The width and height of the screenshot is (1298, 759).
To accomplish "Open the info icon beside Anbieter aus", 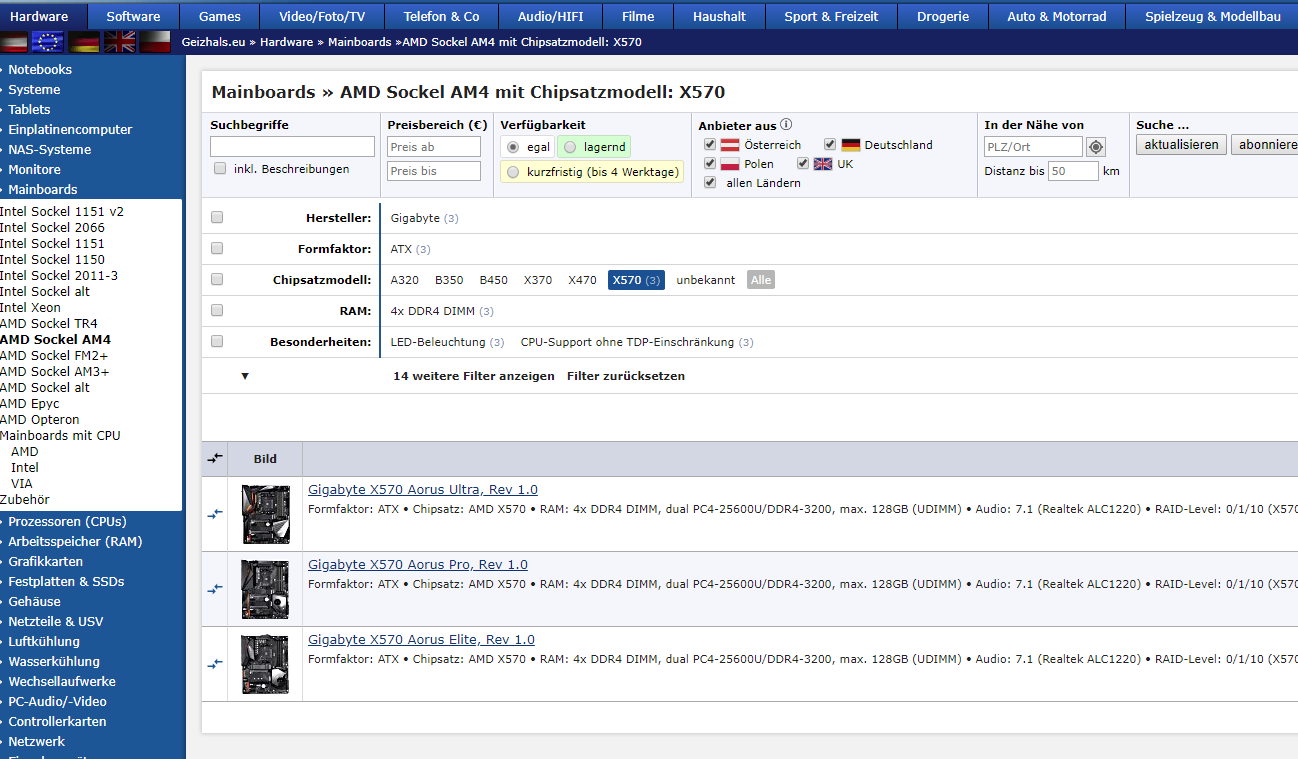I will coord(786,125).
